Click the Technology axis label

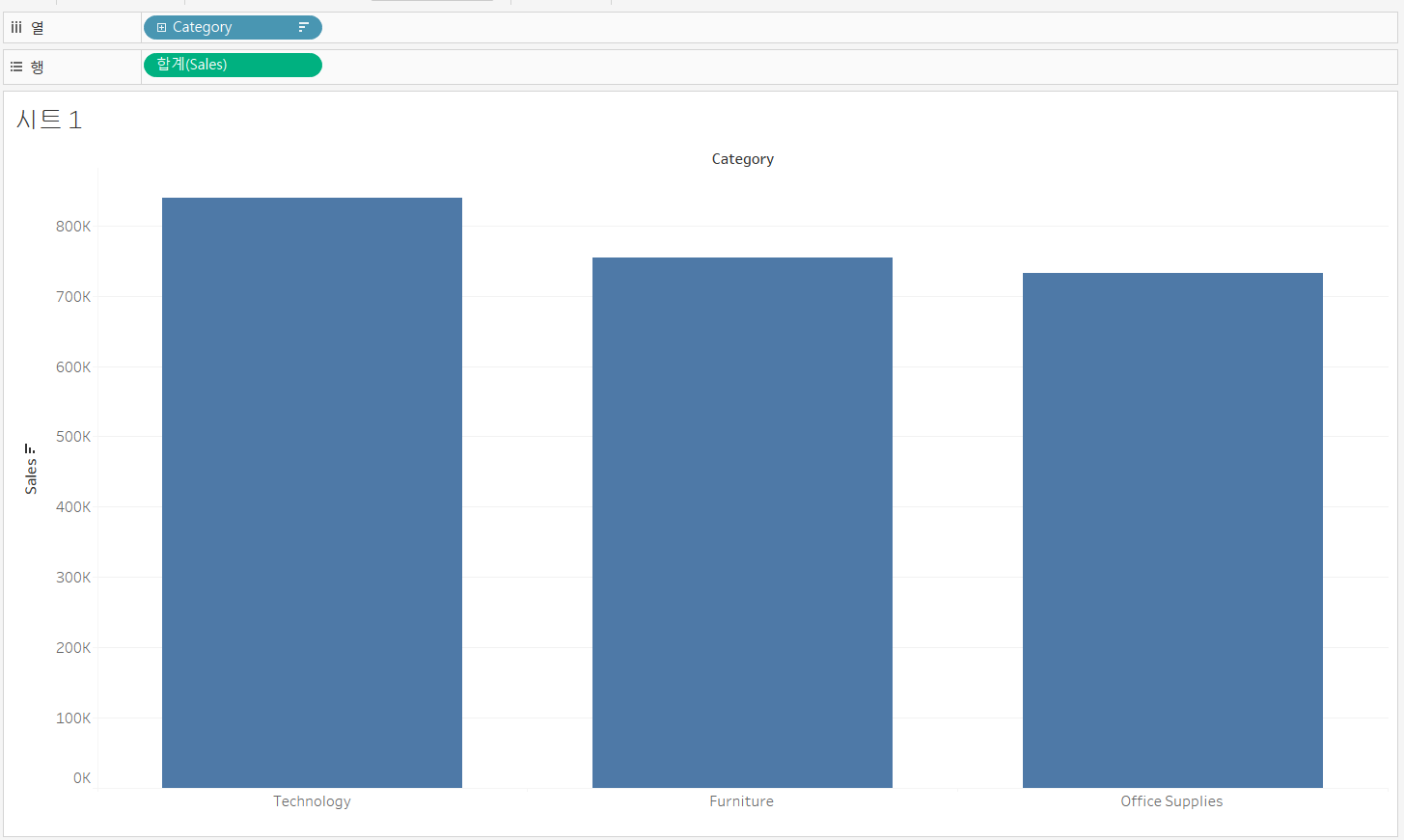pyautogui.click(x=312, y=801)
